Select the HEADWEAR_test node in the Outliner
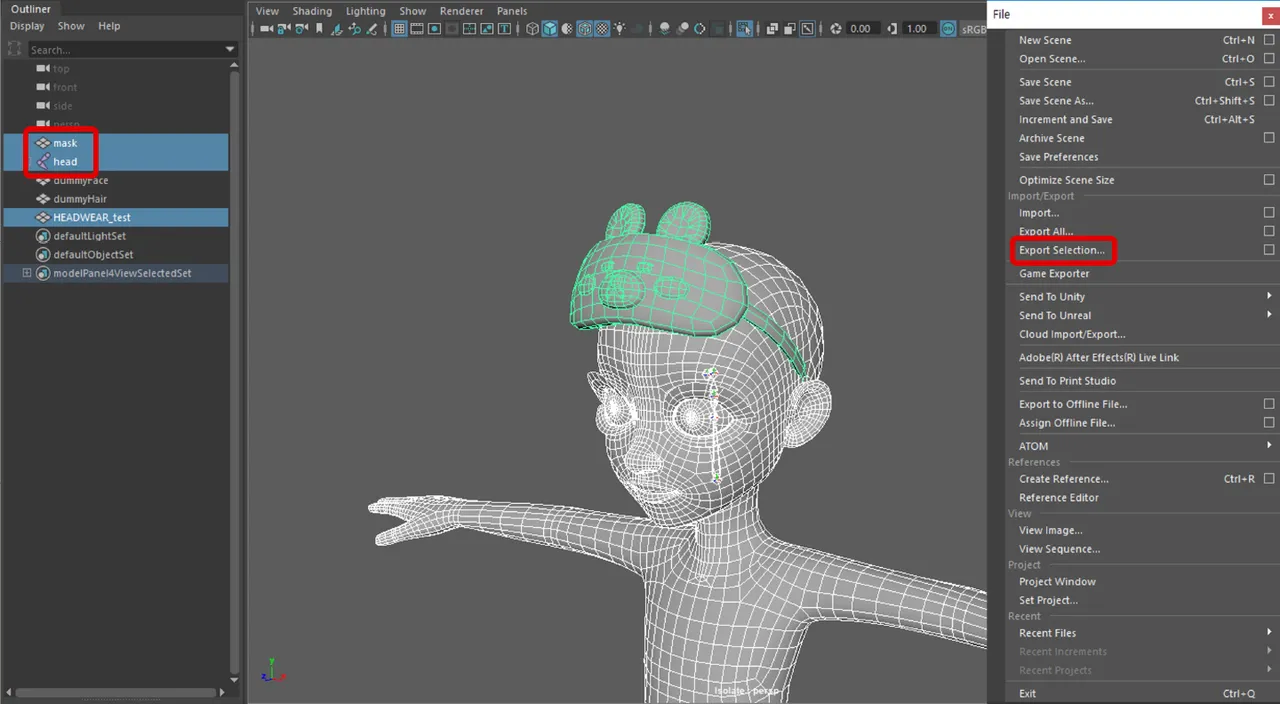Viewport: 1280px width, 704px height. pyautogui.click(x=92, y=217)
